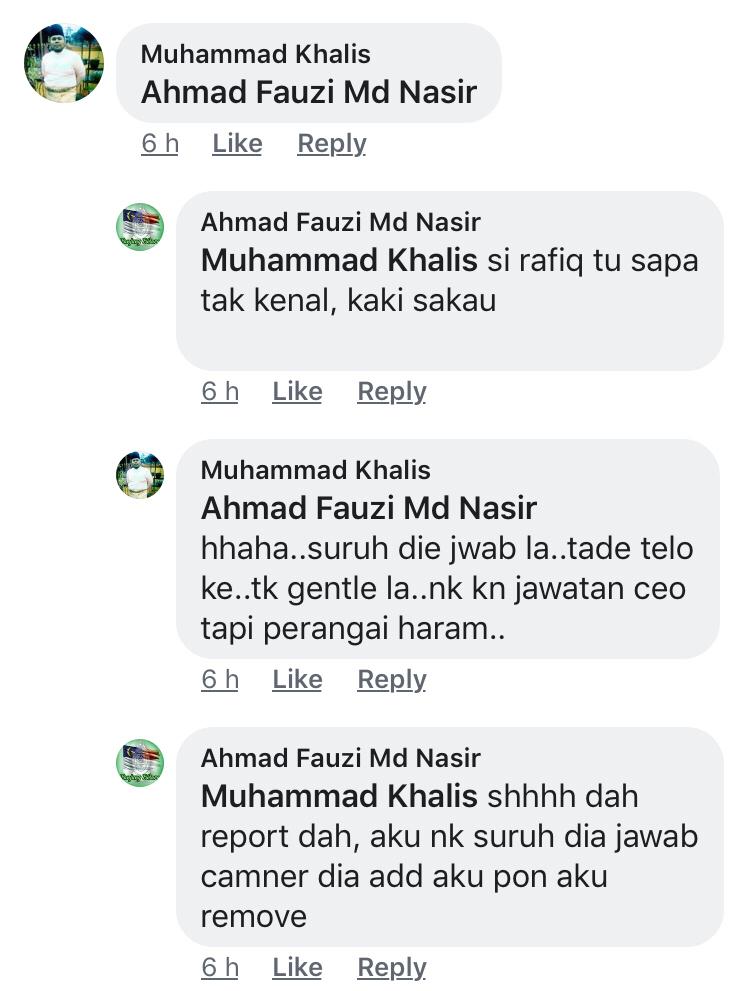Click Ahmad Fauzi's avatar beside 'shhhh dah report' reply
Viewport: 750px width, 991px height.
[139, 763]
